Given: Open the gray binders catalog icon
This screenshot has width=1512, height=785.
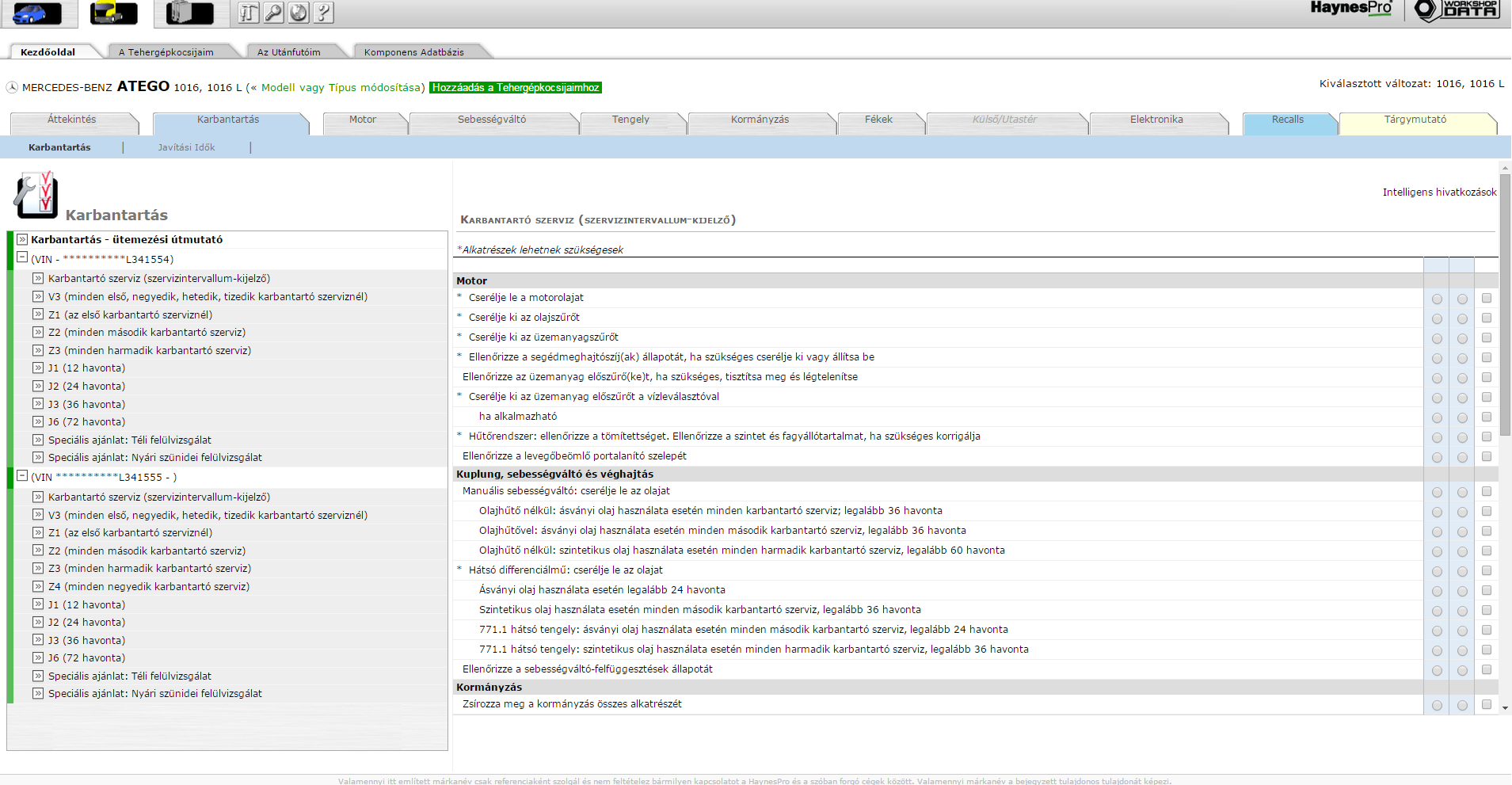Looking at the screenshot, I should coord(189,13).
